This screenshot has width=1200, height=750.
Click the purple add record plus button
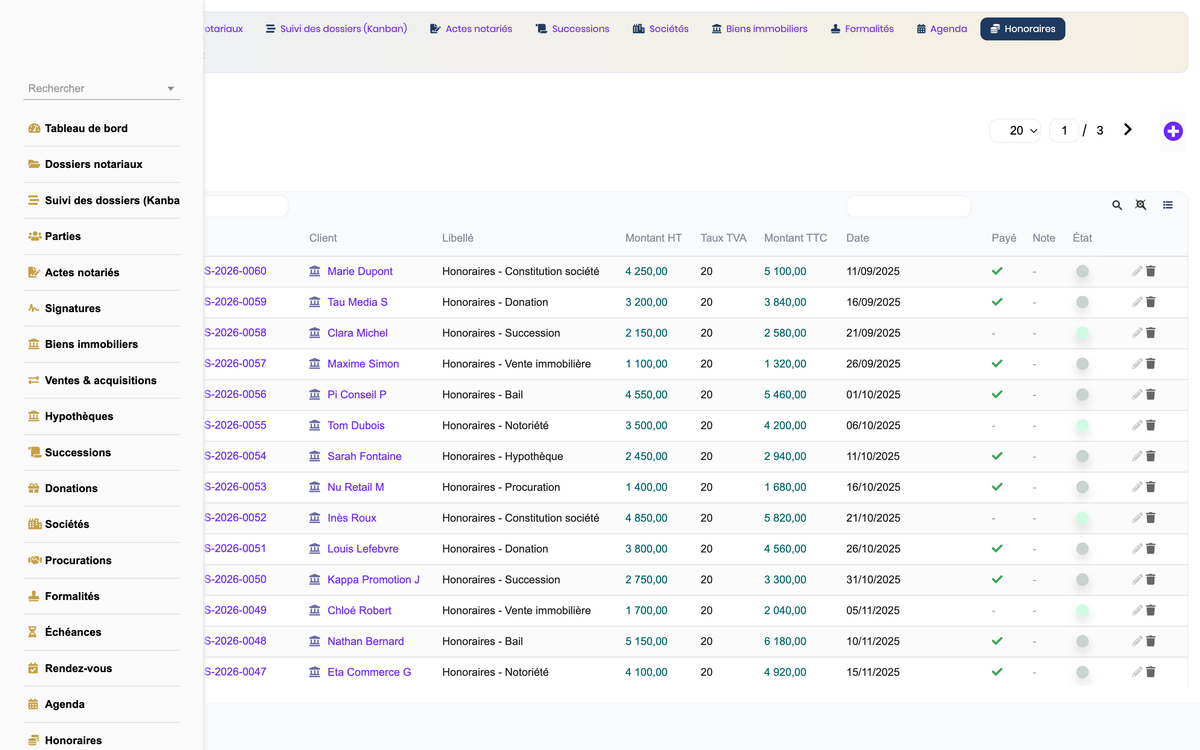tap(1173, 131)
